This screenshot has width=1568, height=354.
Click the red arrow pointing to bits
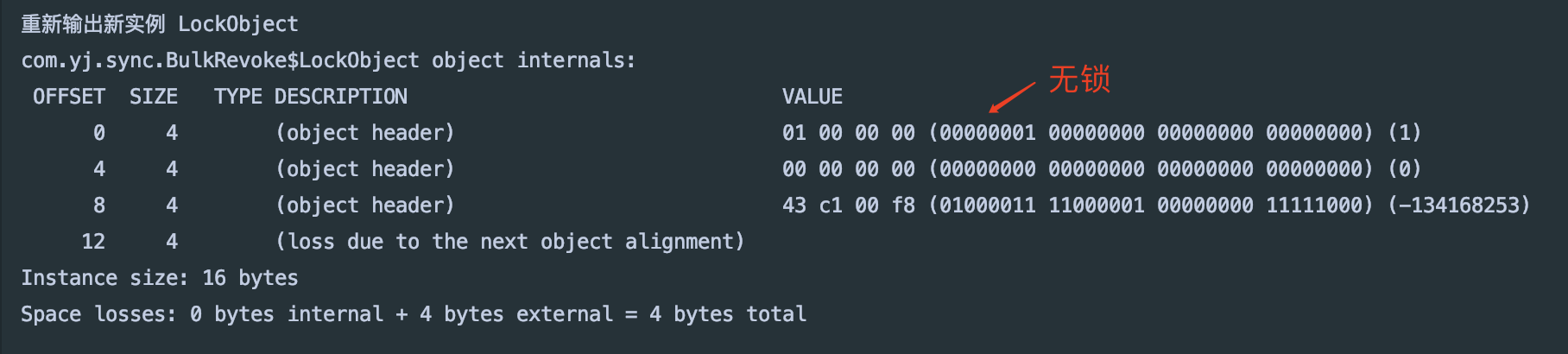point(1012,98)
